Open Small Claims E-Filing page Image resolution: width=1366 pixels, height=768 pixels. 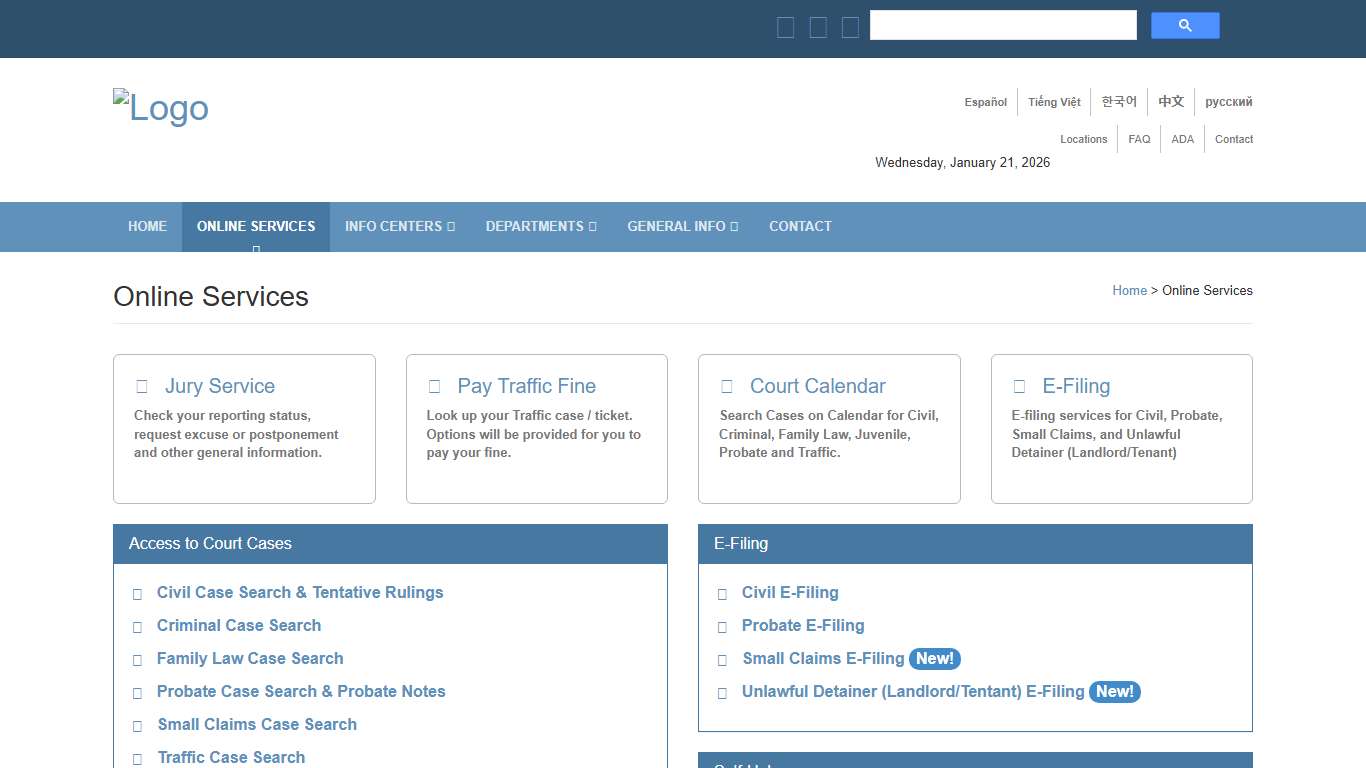[x=822, y=658]
